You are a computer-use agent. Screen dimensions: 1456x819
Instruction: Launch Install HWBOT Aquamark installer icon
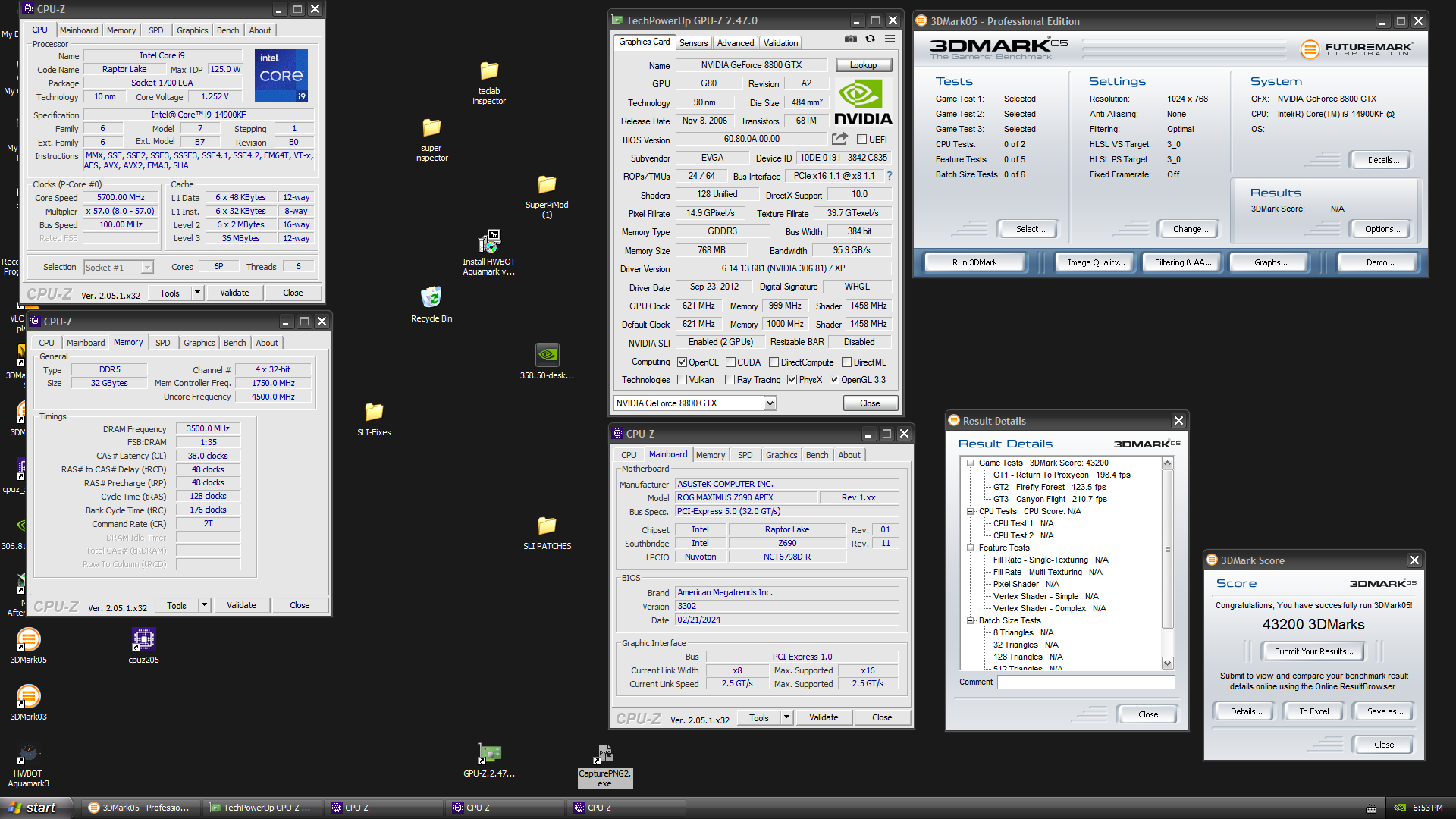(489, 253)
